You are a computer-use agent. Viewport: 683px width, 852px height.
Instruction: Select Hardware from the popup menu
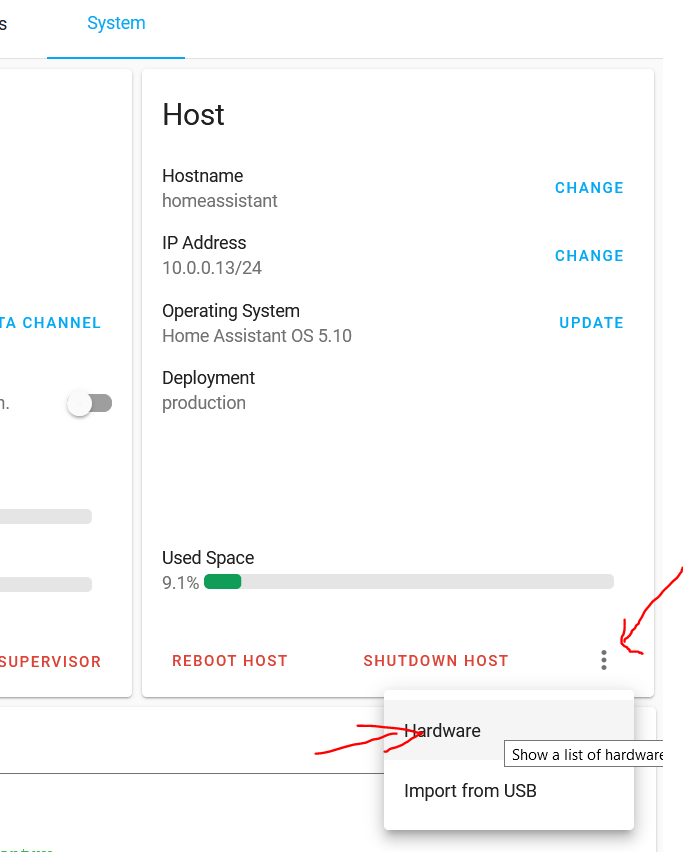click(x=442, y=731)
